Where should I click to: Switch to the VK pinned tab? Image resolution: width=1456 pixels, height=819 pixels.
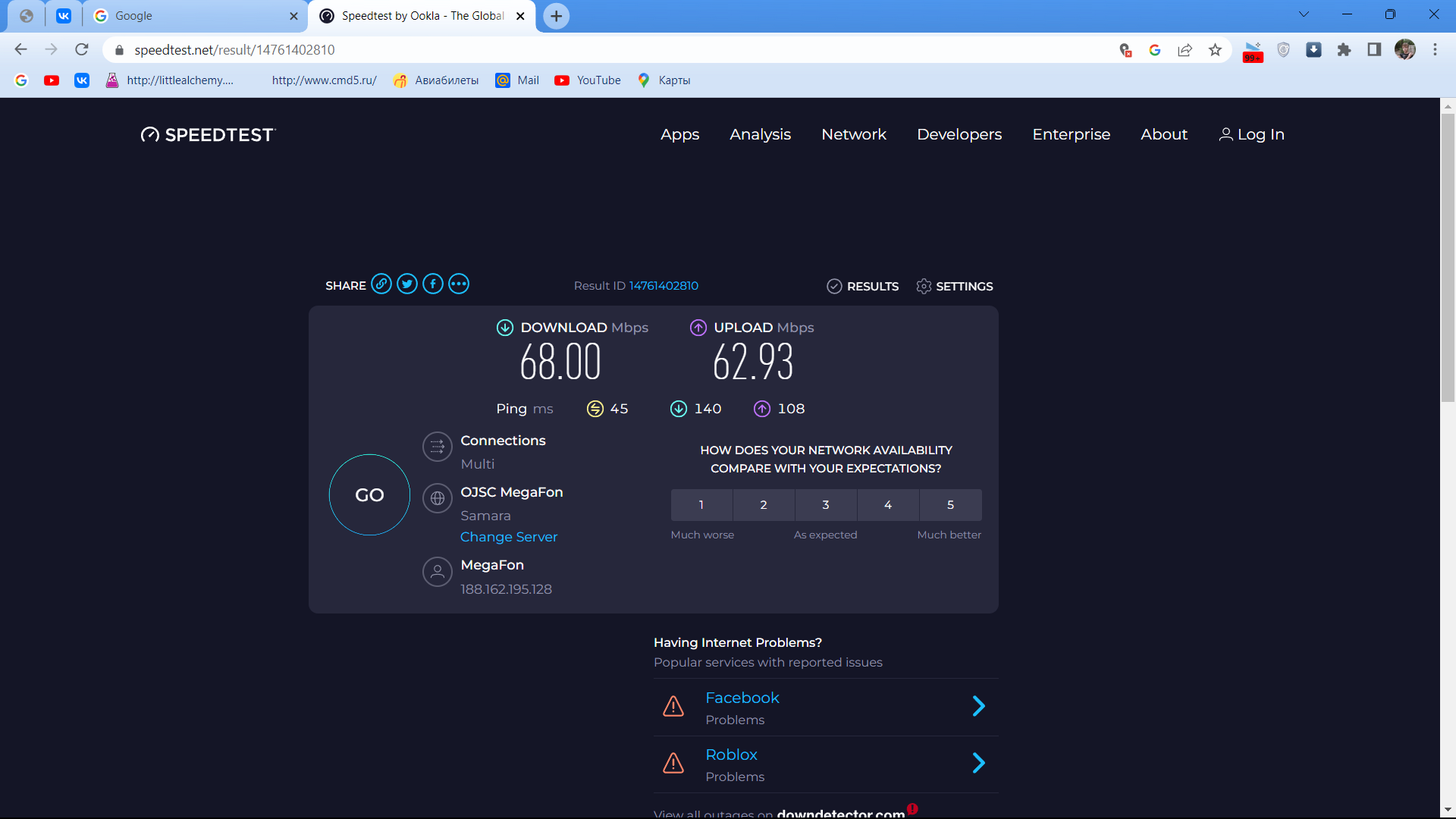point(64,16)
